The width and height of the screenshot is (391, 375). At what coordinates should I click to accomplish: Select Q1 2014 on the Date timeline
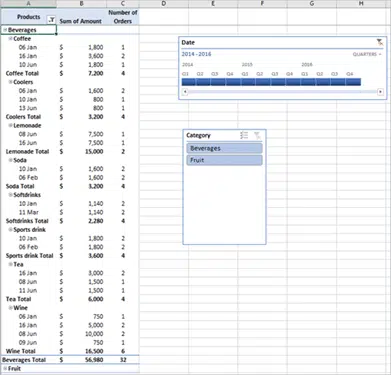coord(189,82)
